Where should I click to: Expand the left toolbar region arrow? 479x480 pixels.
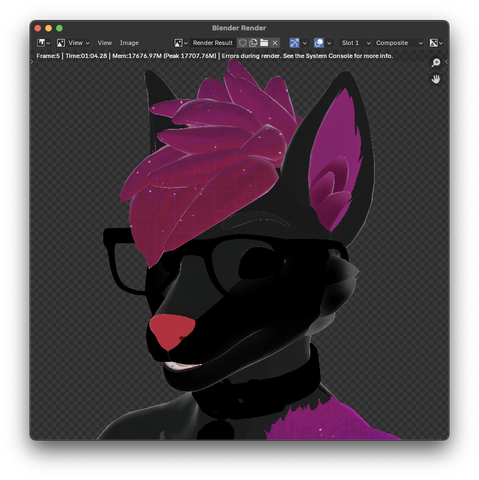click(32, 61)
